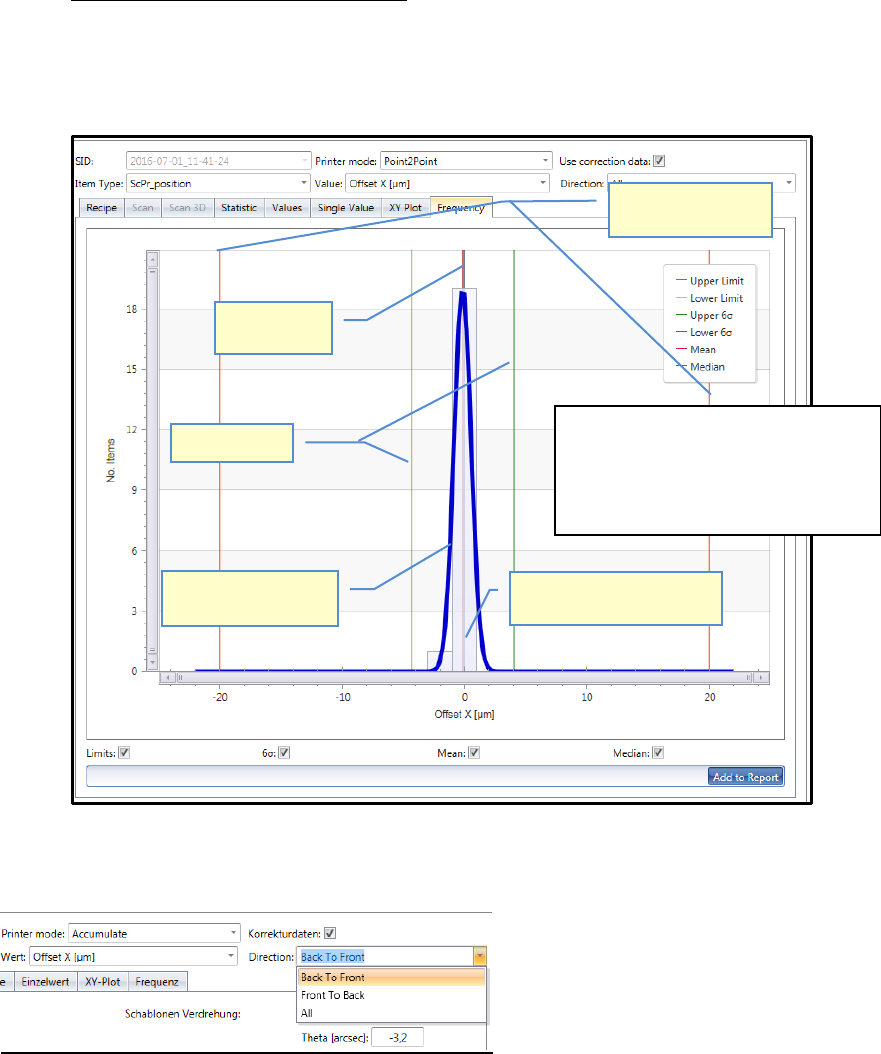
Task: Click the chart horizontal scrollbar left arrow
Action: pyautogui.click(x=168, y=678)
